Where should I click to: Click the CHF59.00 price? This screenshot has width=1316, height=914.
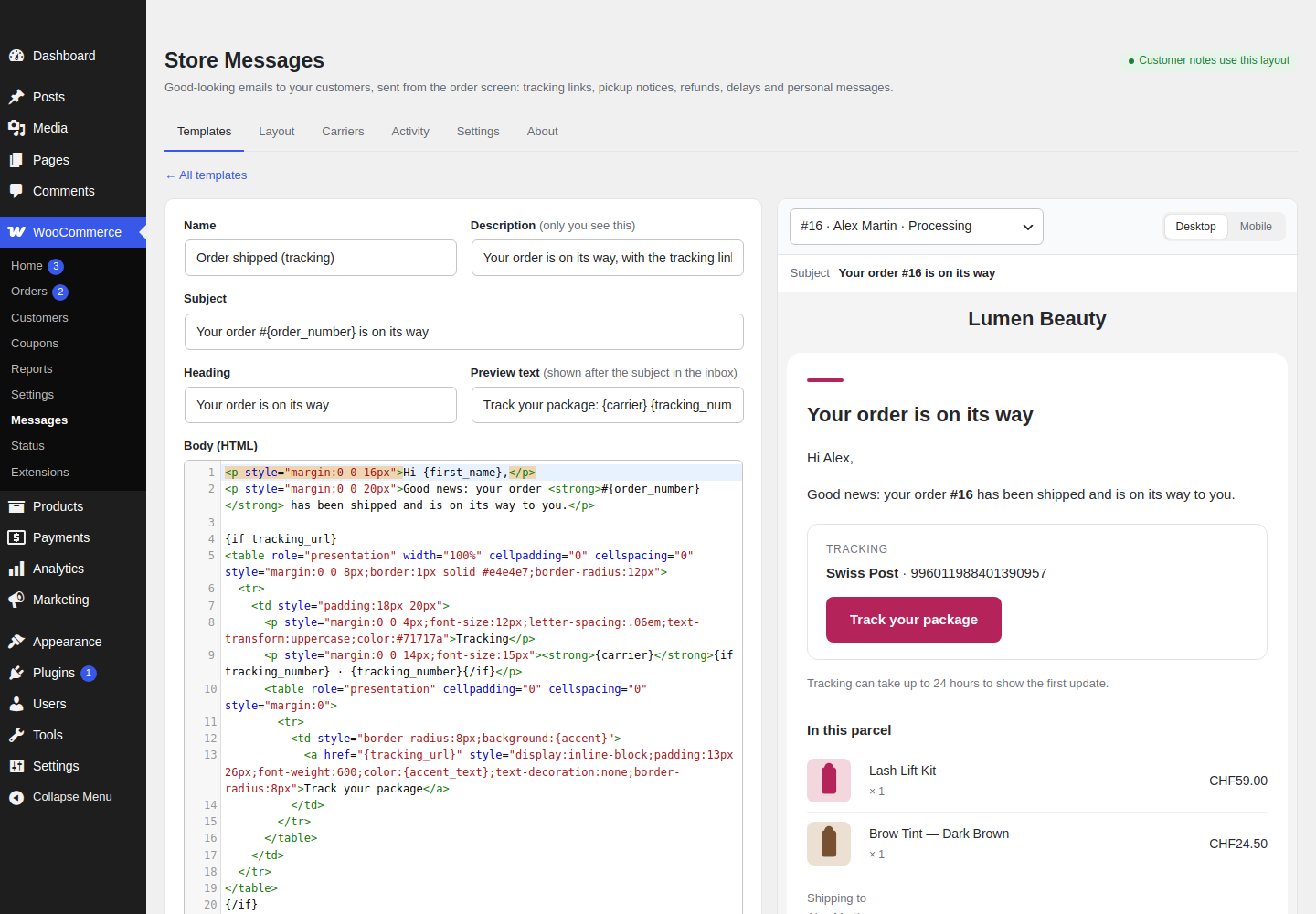[x=1238, y=781]
